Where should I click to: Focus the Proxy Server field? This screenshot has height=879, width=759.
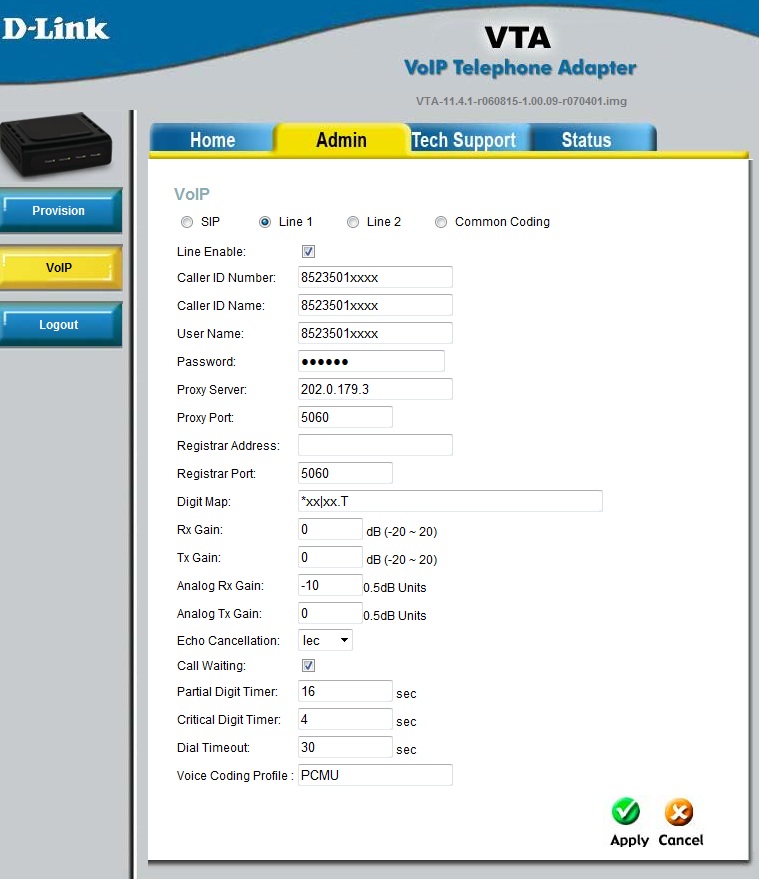pyautogui.click(x=375, y=389)
